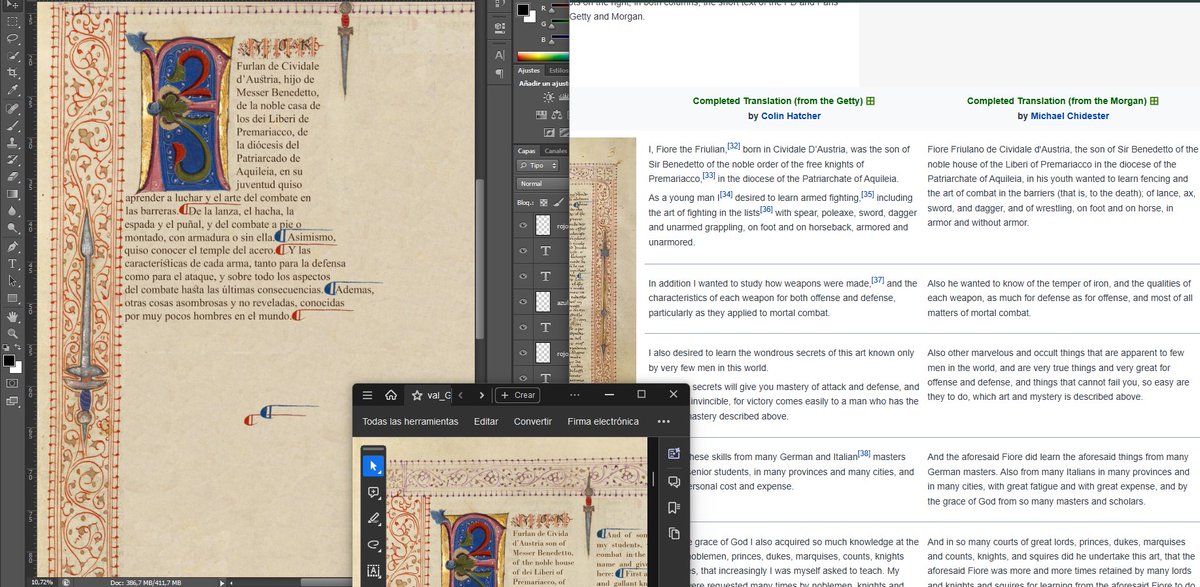Viewport: 1200px width, 587px height.
Task: Toggle Quick Mask mode in Photoshop
Action: click(13, 382)
